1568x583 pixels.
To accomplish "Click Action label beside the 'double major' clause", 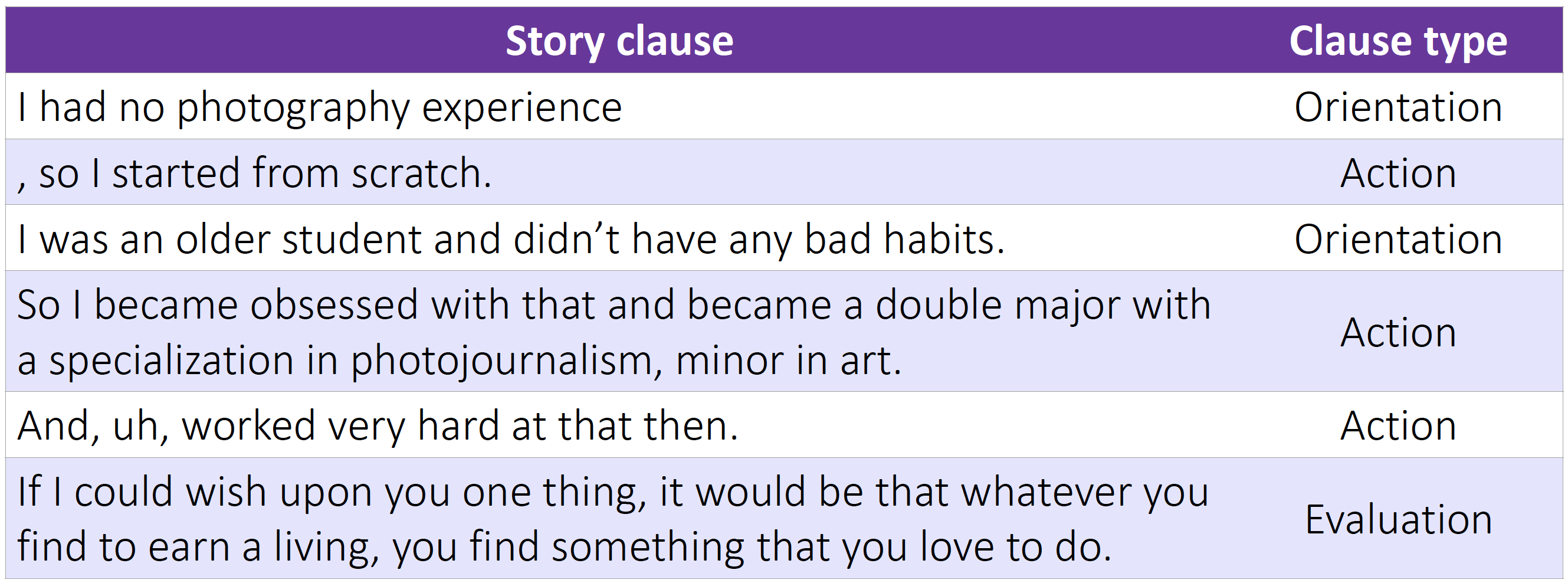I will [1398, 332].
